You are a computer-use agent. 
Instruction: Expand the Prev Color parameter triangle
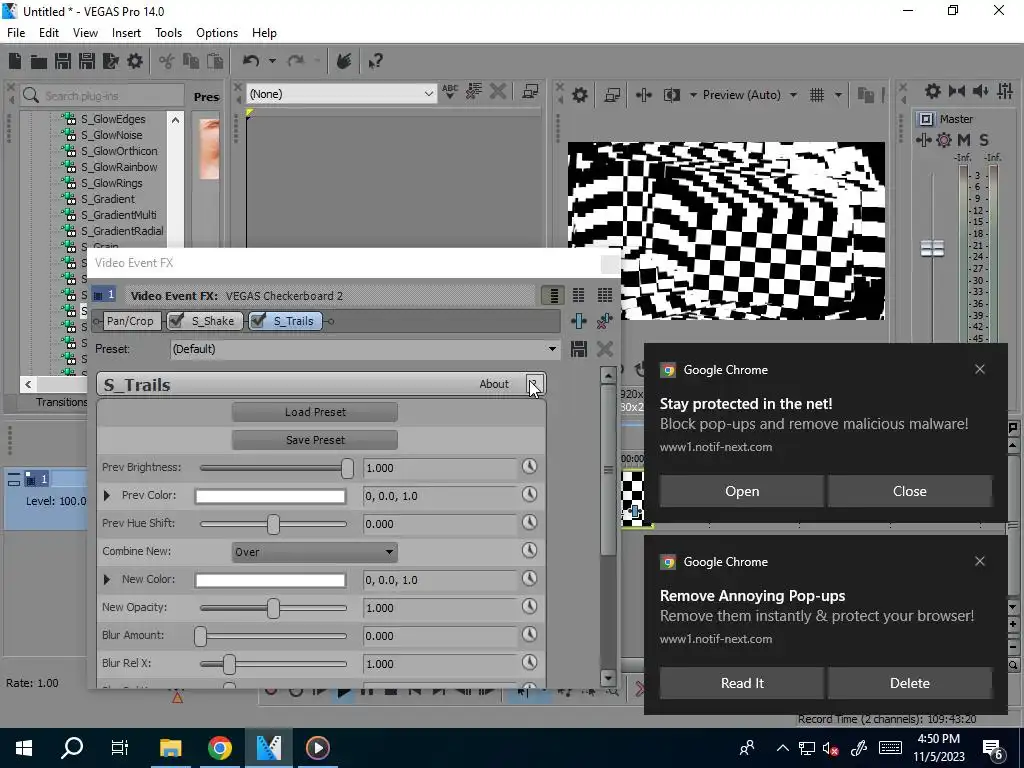[x=107, y=496]
